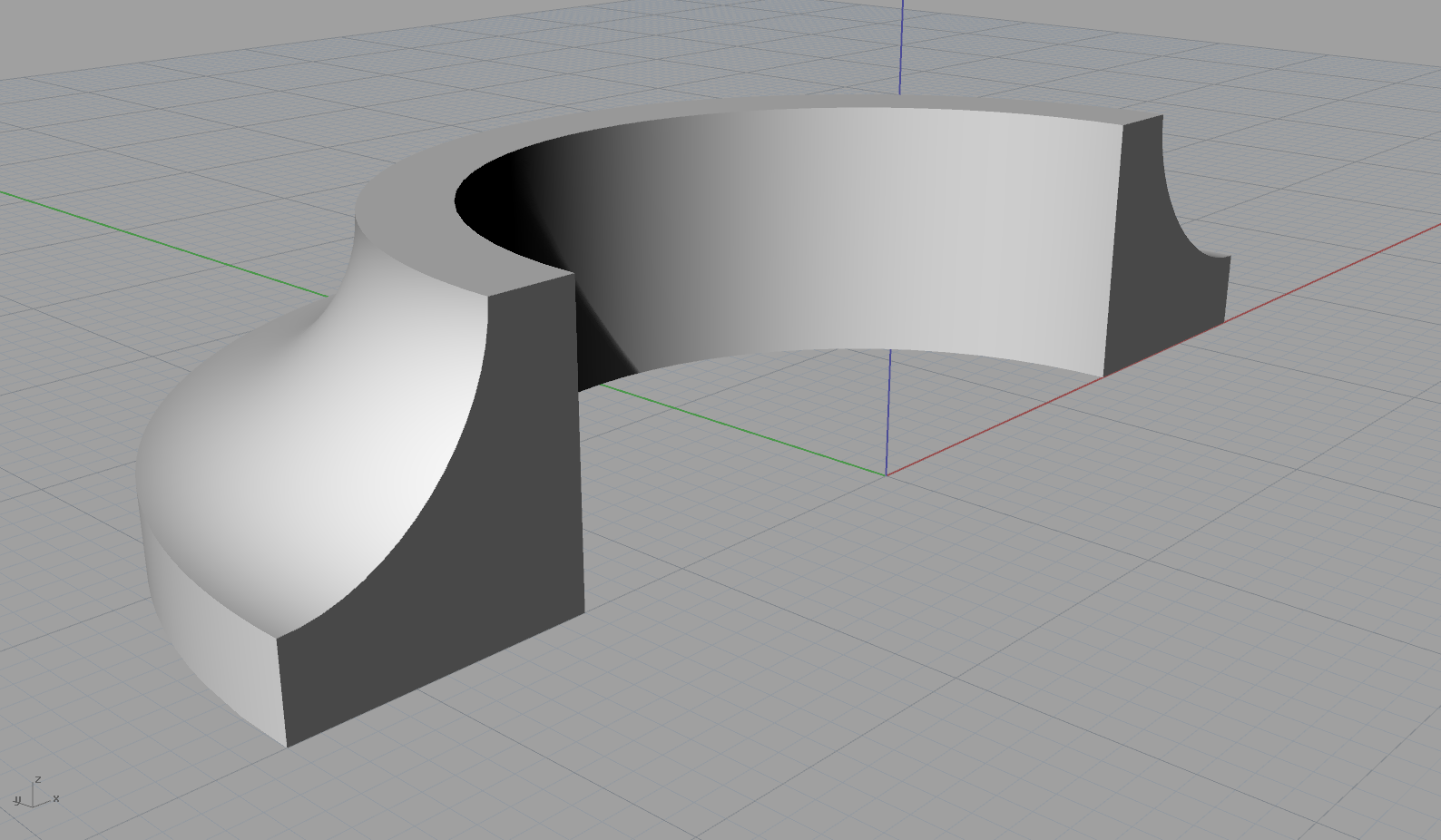1441x840 pixels.
Task: Click the XYZ axis orientation gizmo
Action: (x=36, y=794)
